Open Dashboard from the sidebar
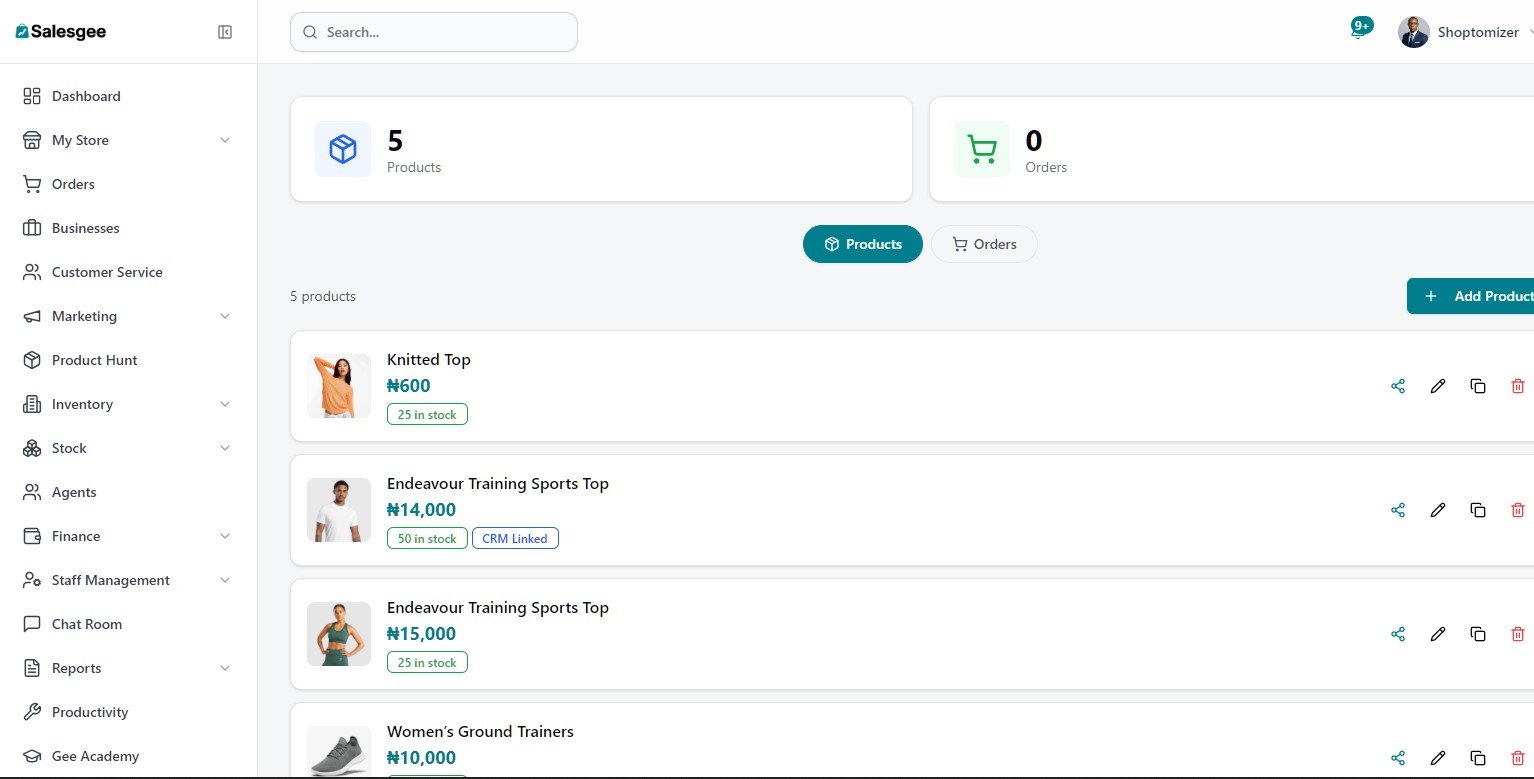Image resolution: width=1534 pixels, height=779 pixels. click(x=86, y=96)
